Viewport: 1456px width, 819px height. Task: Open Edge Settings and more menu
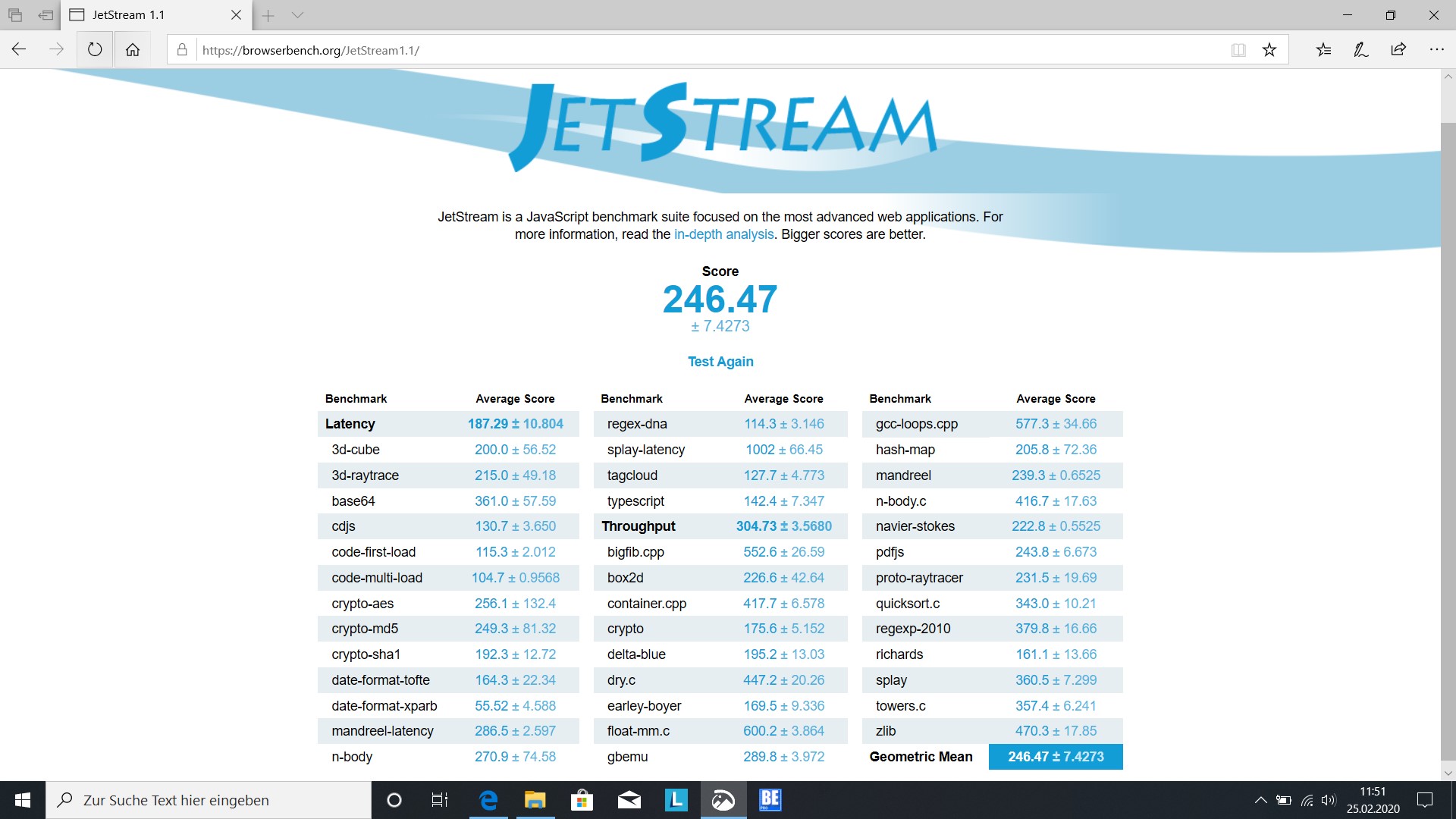1436,50
